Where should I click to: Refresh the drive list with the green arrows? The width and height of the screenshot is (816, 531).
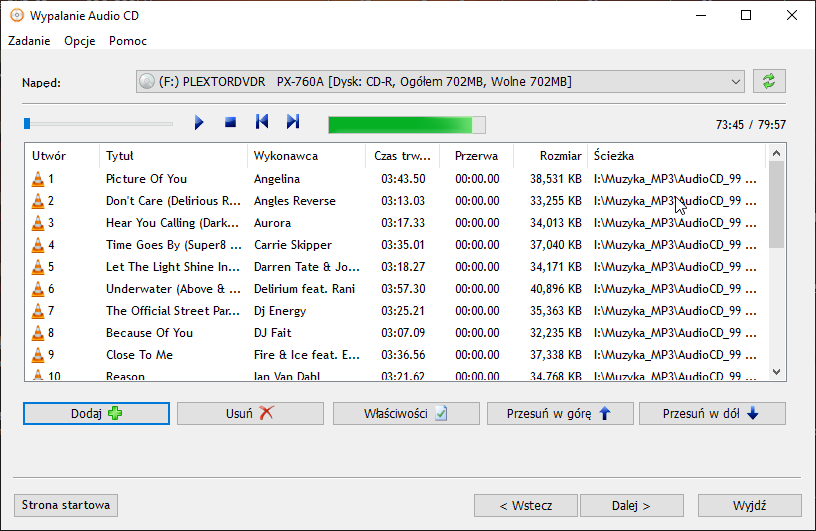769,81
